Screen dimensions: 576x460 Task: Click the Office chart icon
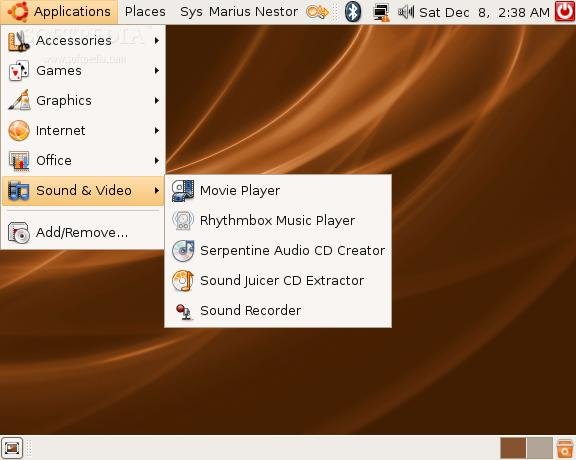pyautogui.click(x=19, y=161)
